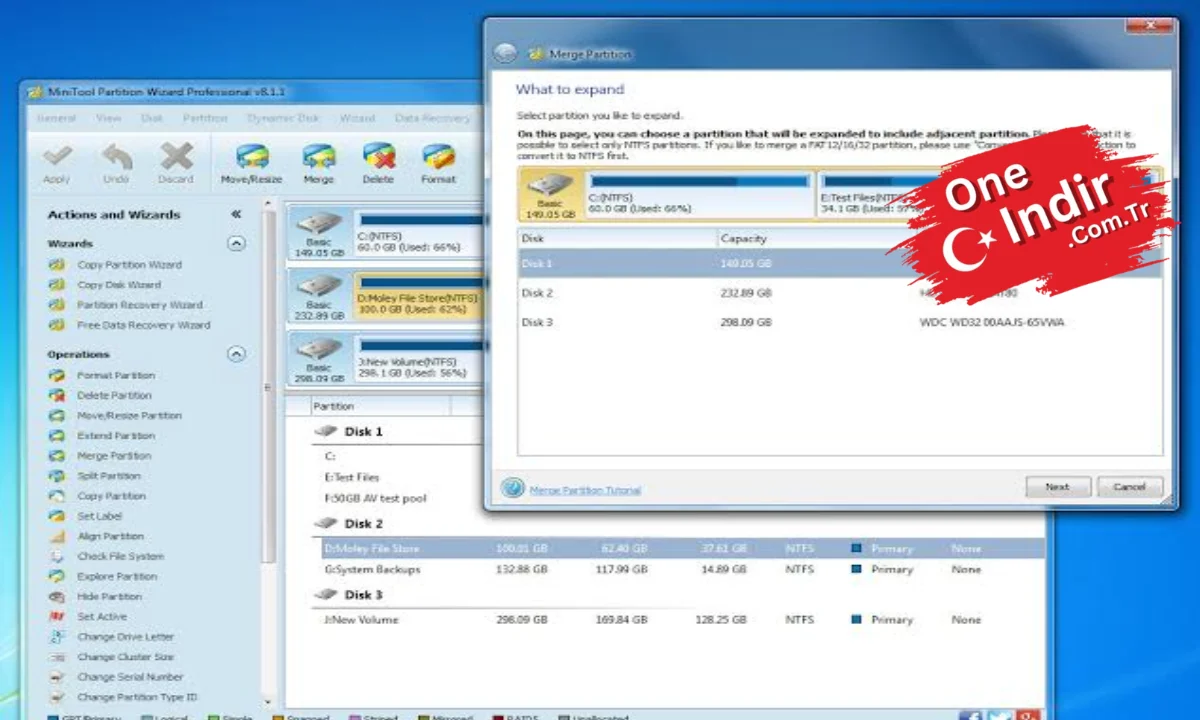
Task: Click Cancel in Merge Partition dialog
Action: pyautogui.click(x=1130, y=487)
